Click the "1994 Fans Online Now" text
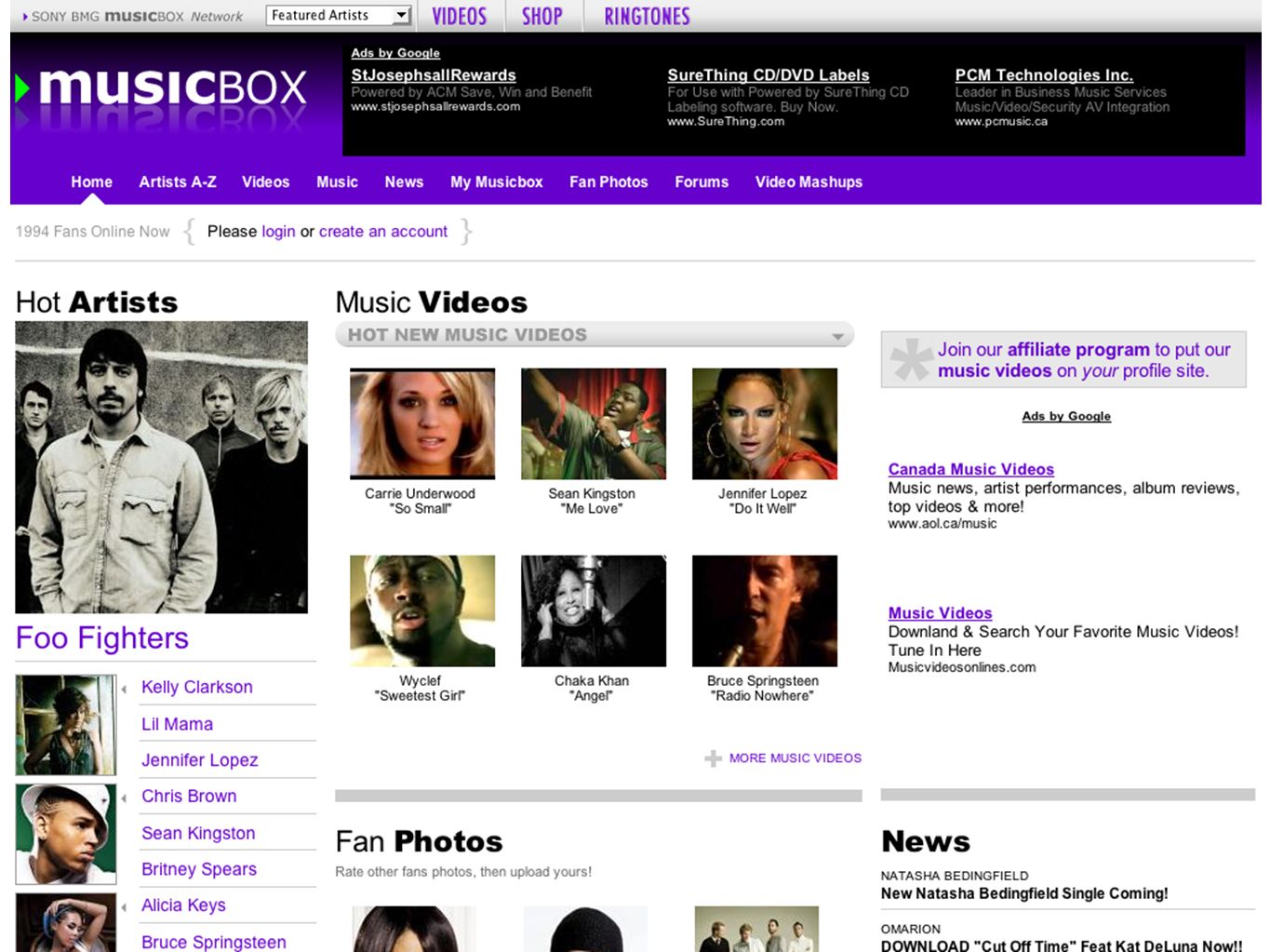This screenshot has width=1270, height=952. coord(93,232)
